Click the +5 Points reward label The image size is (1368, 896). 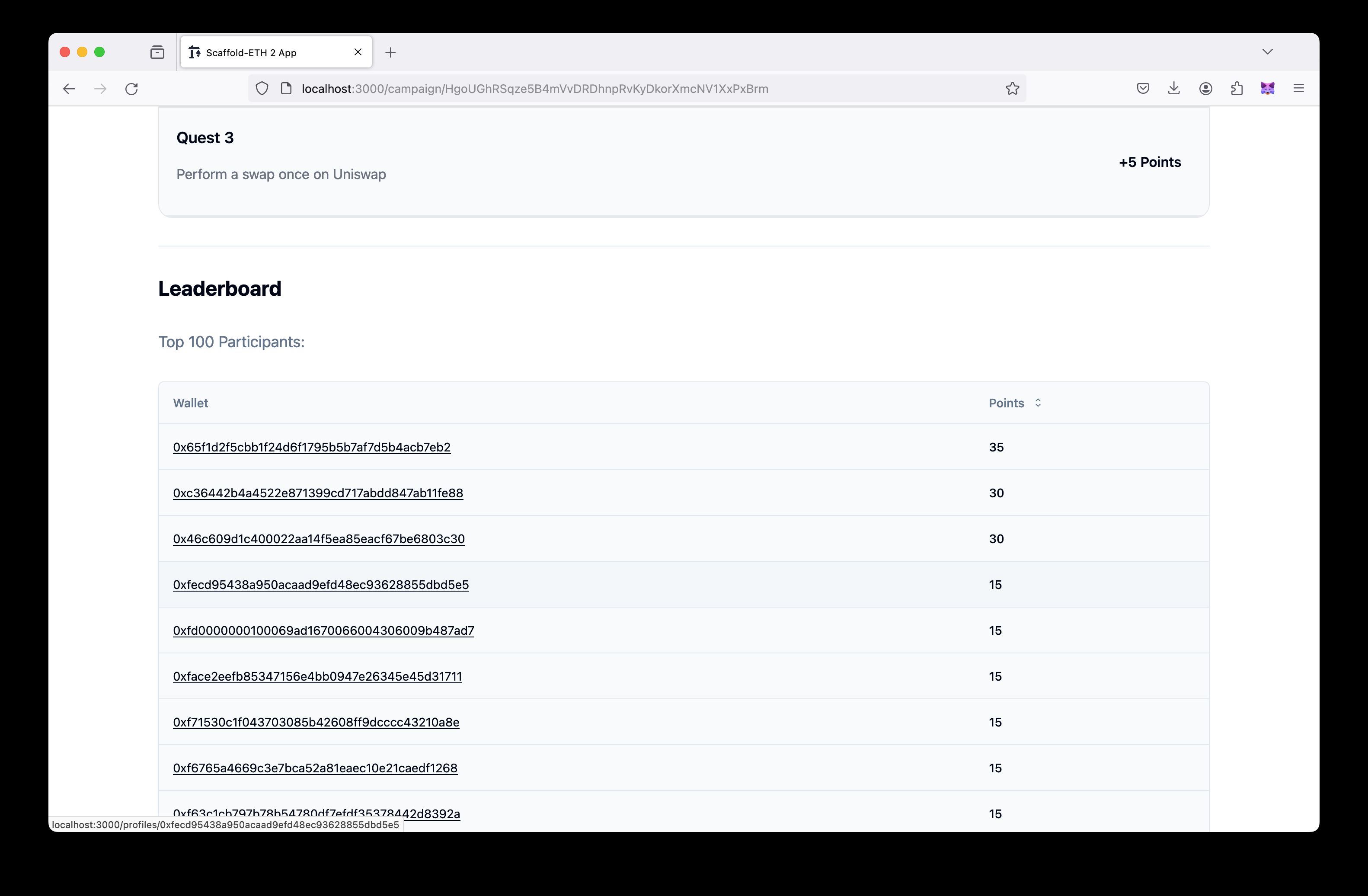pyautogui.click(x=1150, y=162)
